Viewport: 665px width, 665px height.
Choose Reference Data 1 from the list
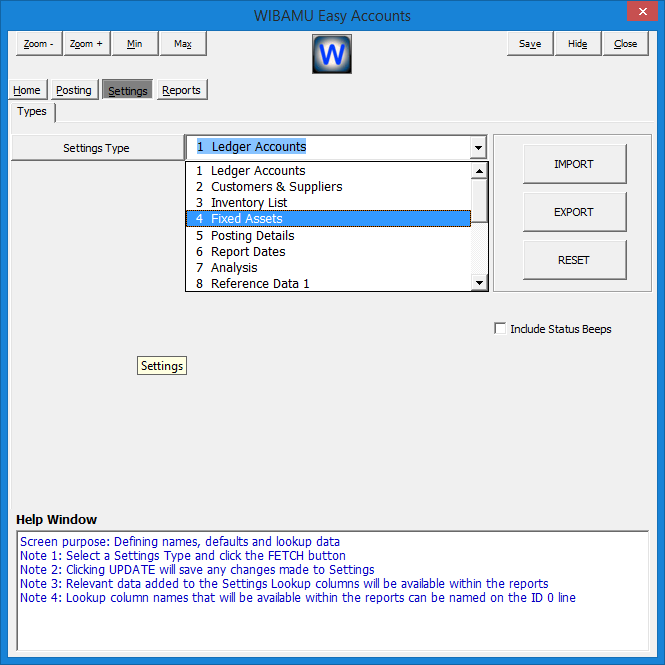click(329, 283)
